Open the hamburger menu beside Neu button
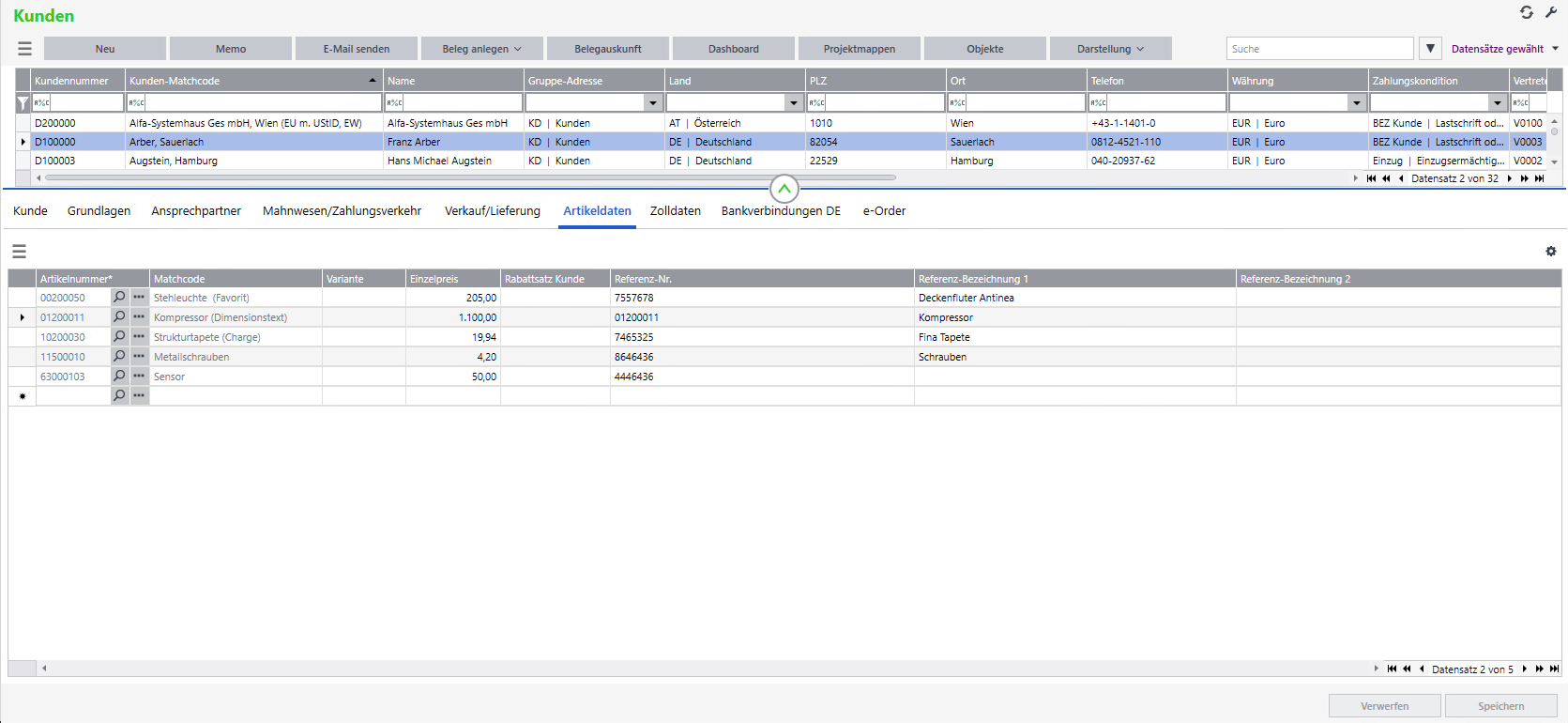Image resolution: width=1568 pixels, height=723 pixels. pyautogui.click(x=24, y=49)
